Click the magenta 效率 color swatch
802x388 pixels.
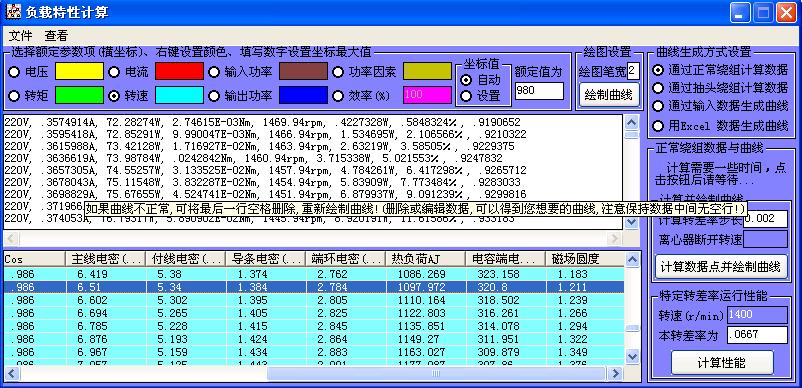click(428, 95)
